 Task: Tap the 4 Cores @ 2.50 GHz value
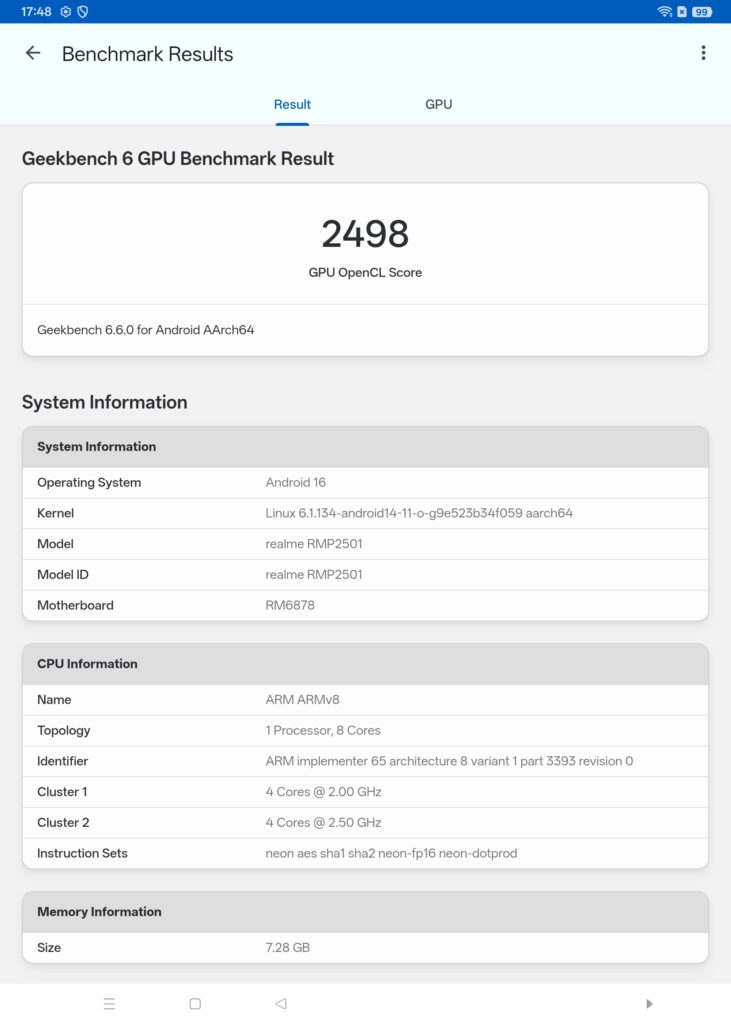[x=323, y=822]
